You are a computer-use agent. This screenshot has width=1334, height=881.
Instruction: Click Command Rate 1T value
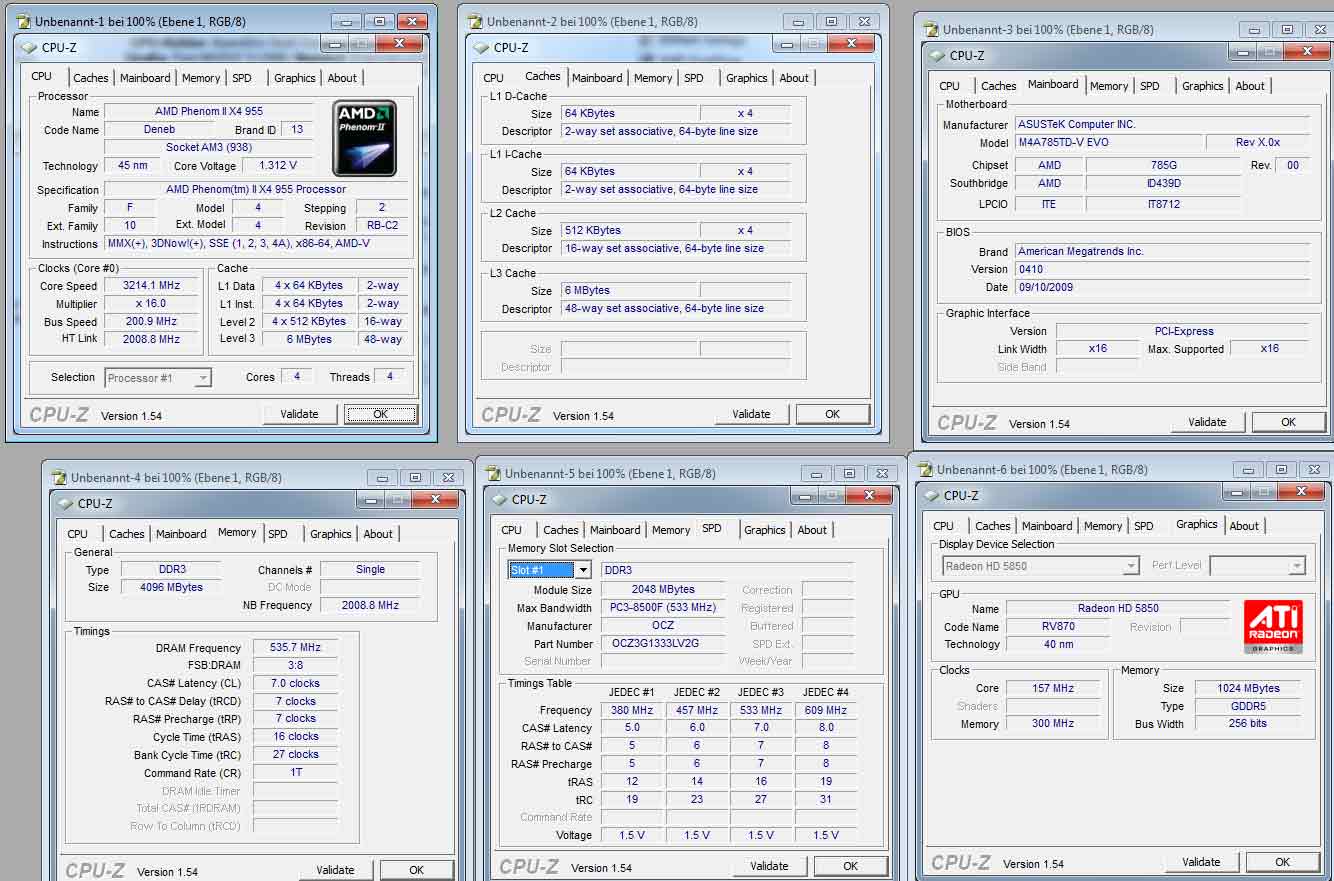click(x=296, y=772)
